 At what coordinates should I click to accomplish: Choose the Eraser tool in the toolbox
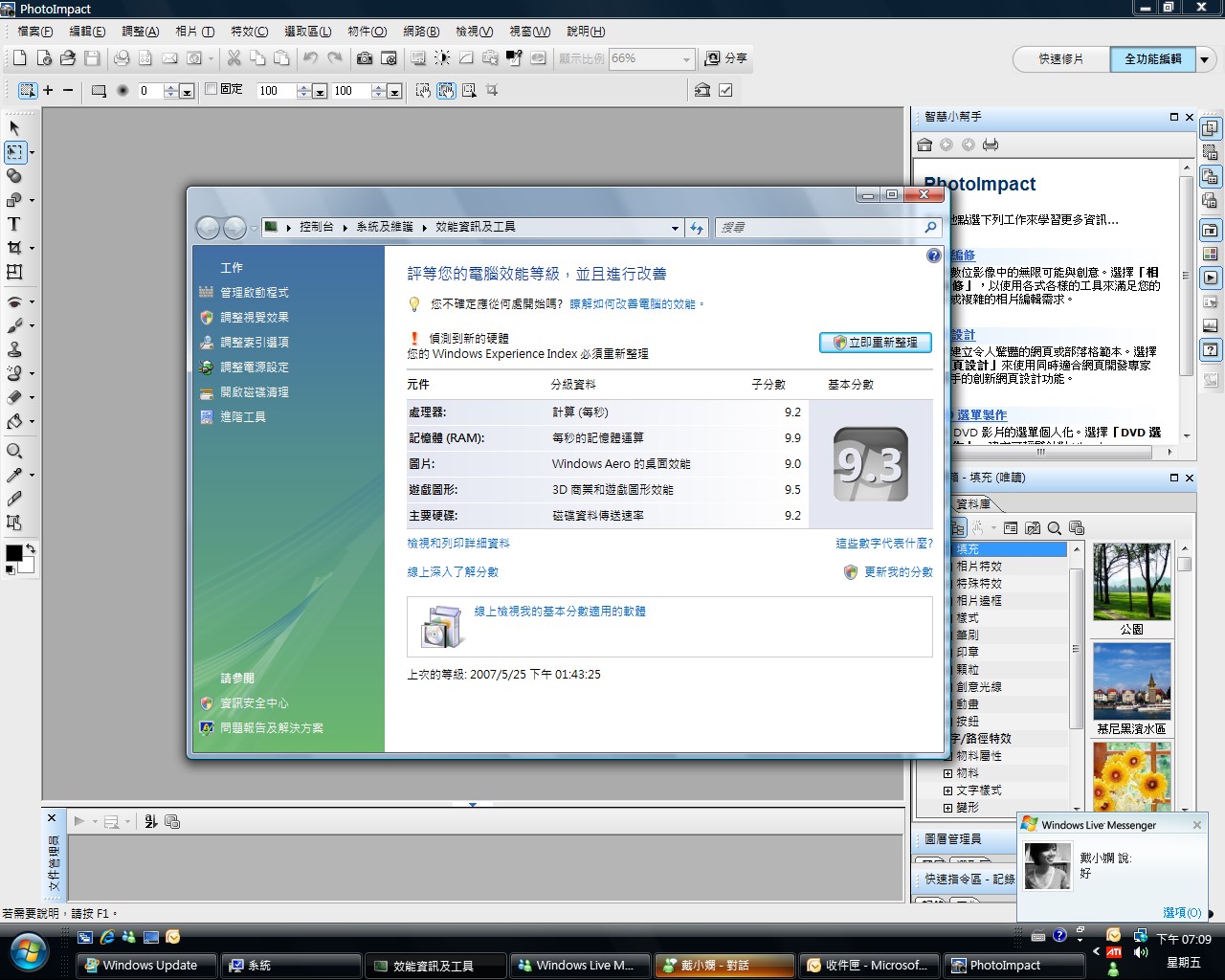click(x=14, y=397)
